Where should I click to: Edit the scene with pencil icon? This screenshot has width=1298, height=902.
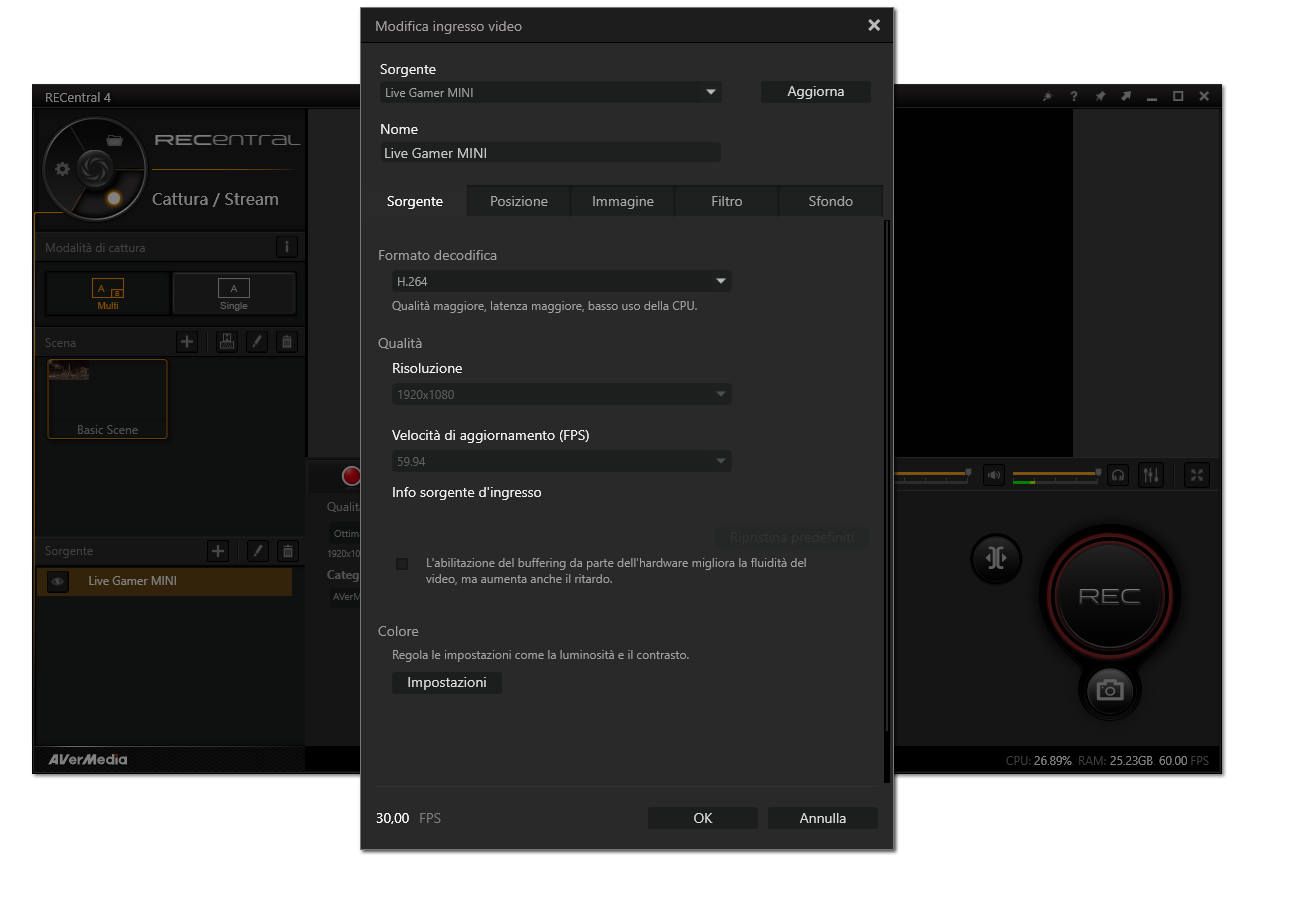pos(257,342)
